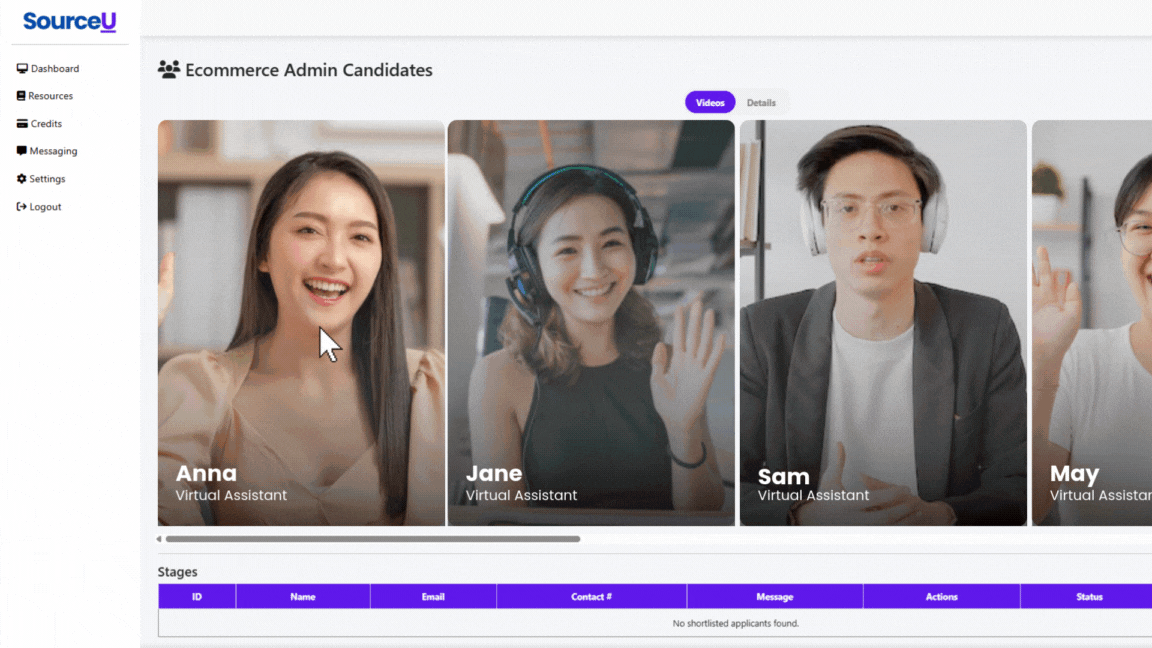This screenshot has width=1152, height=648.
Task: Click the Messaging chat bubble icon
Action: (x=22, y=151)
